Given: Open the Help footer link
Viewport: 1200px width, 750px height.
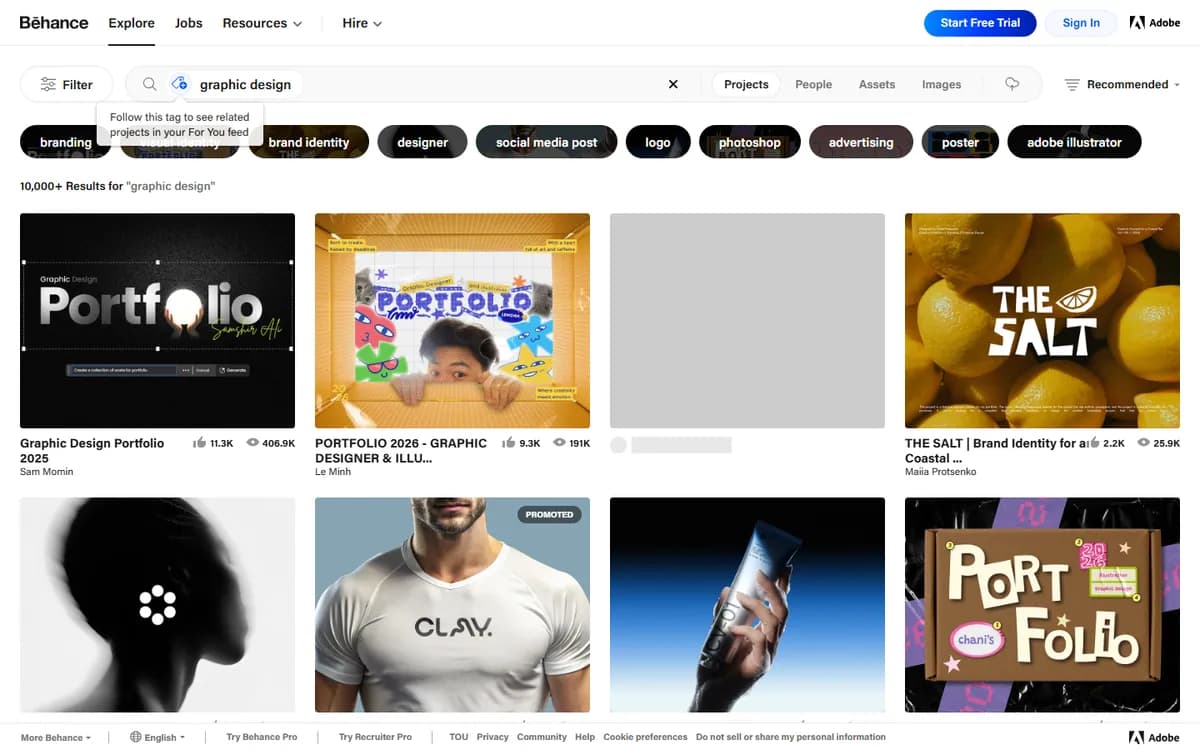Looking at the screenshot, I should 585,737.
